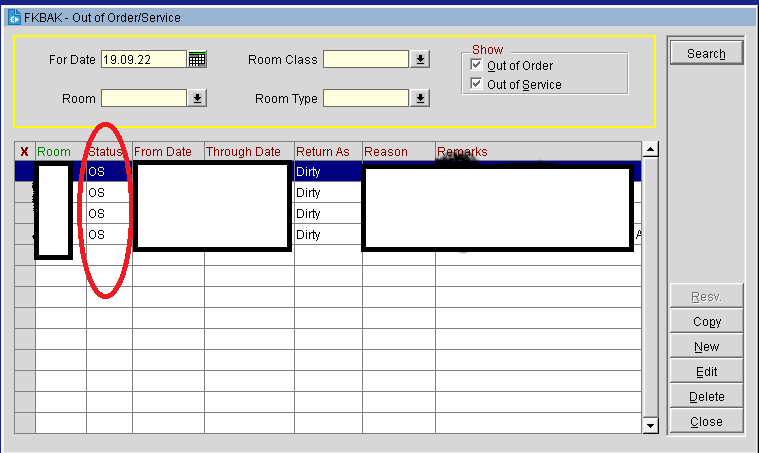
Task: Expand the Room Class dropdown
Action: click(421, 60)
